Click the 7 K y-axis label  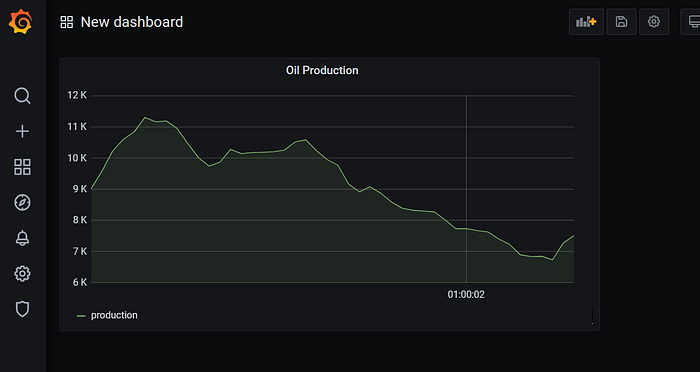click(79, 251)
